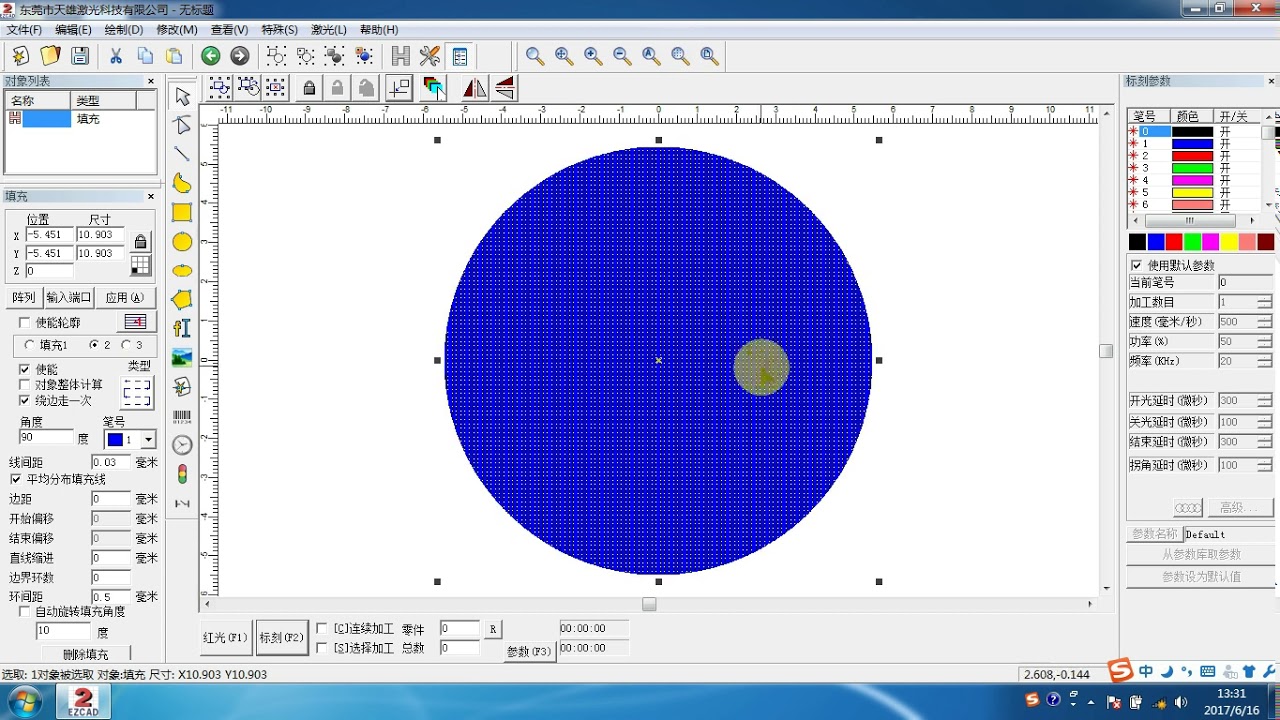Image resolution: width=1280 pixels, height=720 pixels.
Task: Save the file with the floppy disk icon
Action: 80,56
